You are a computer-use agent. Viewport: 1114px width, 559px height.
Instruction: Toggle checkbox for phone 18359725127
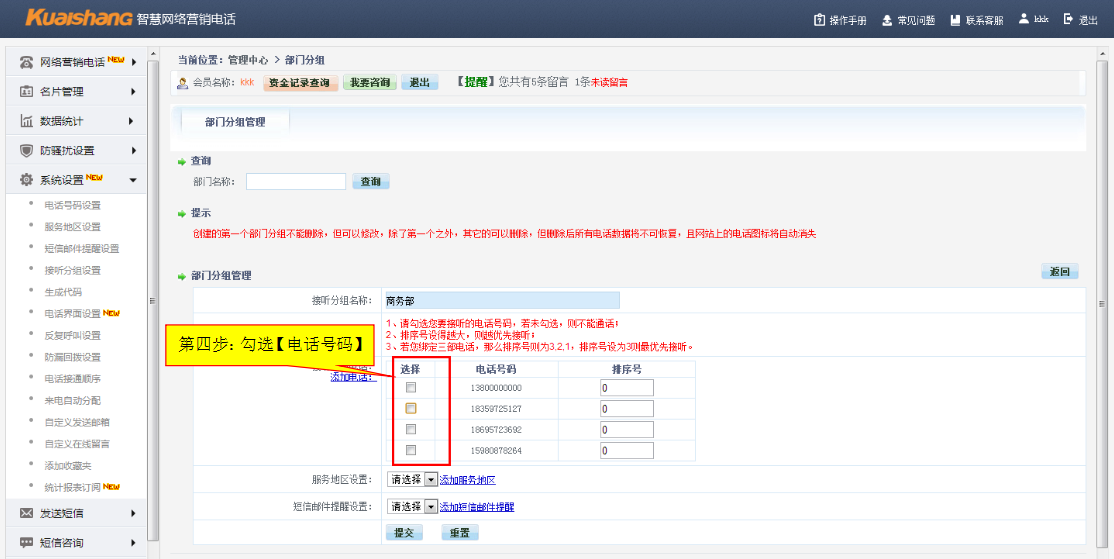coord(411,409)
